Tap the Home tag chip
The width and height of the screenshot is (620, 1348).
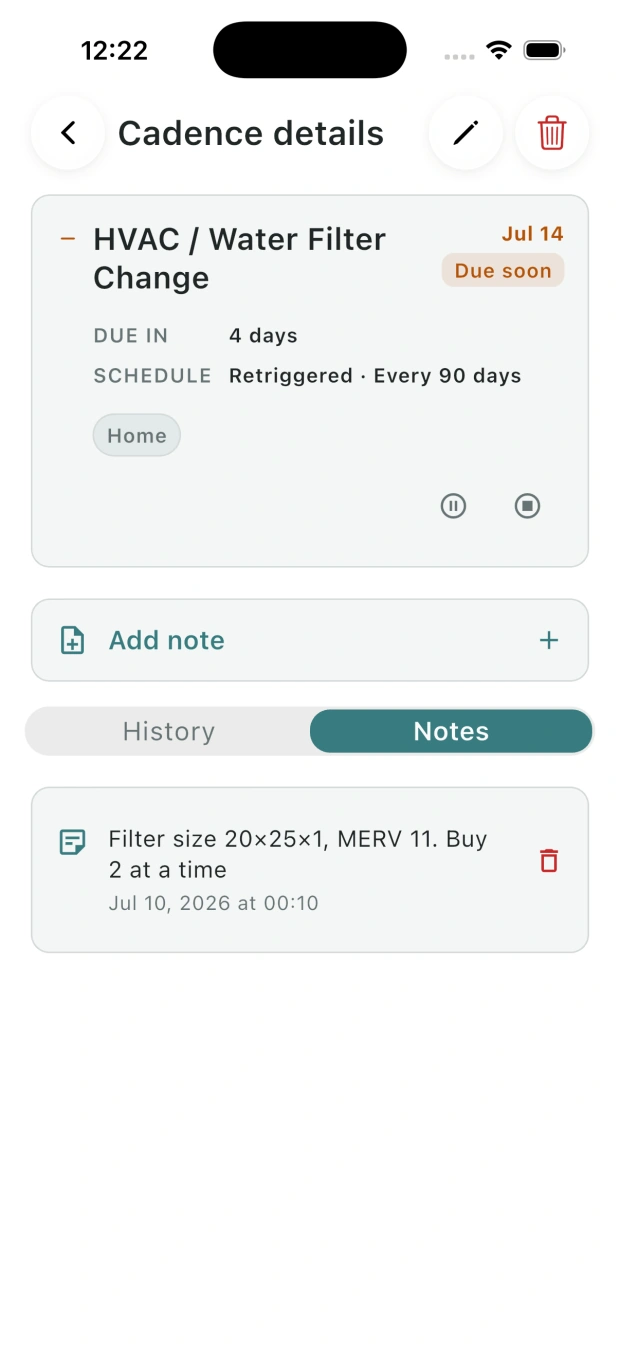(137, 435)
